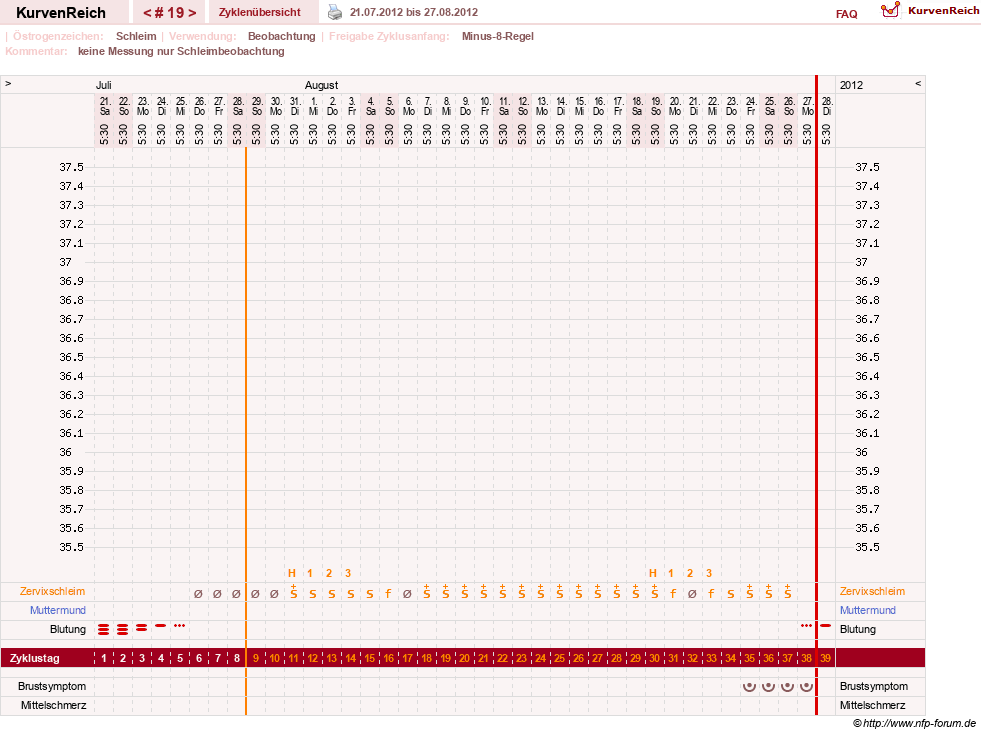Click the KurvenReich crown logo icon
Image resolution: width=981 pixels, height=735 pixels.
pos(890,10)
